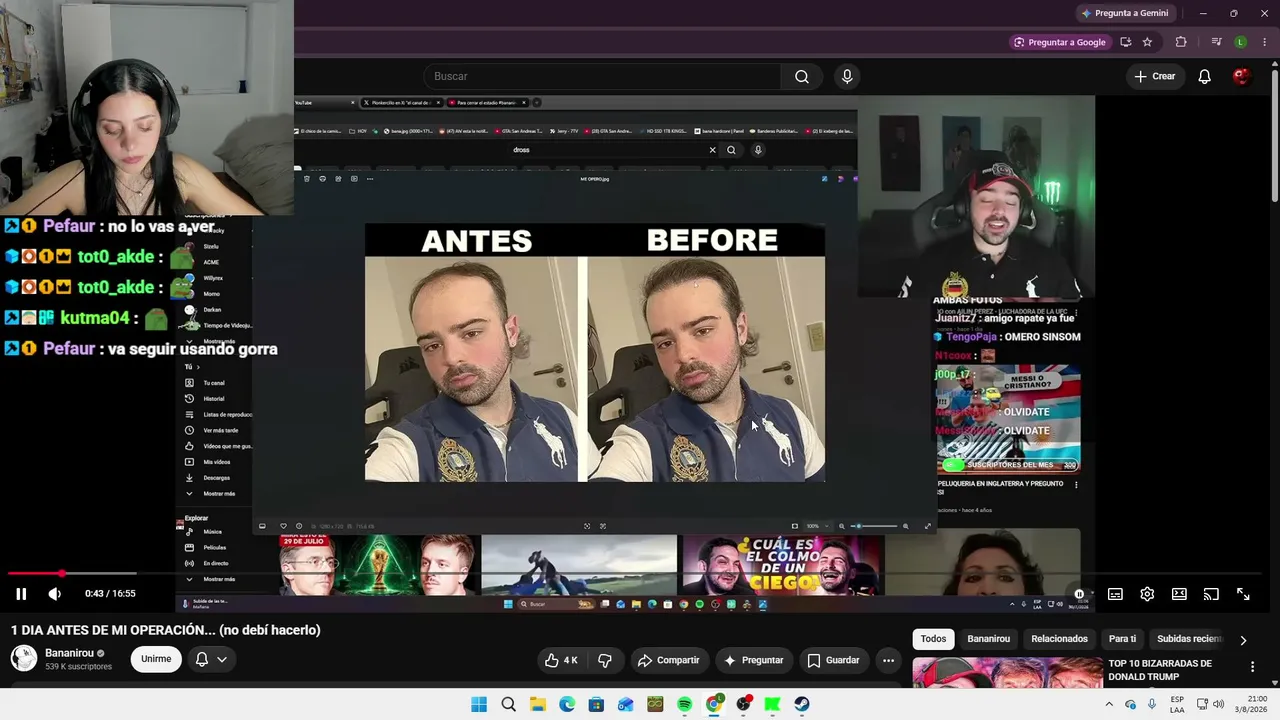Open the Chrome profile L avatar

coord(1241,42)
